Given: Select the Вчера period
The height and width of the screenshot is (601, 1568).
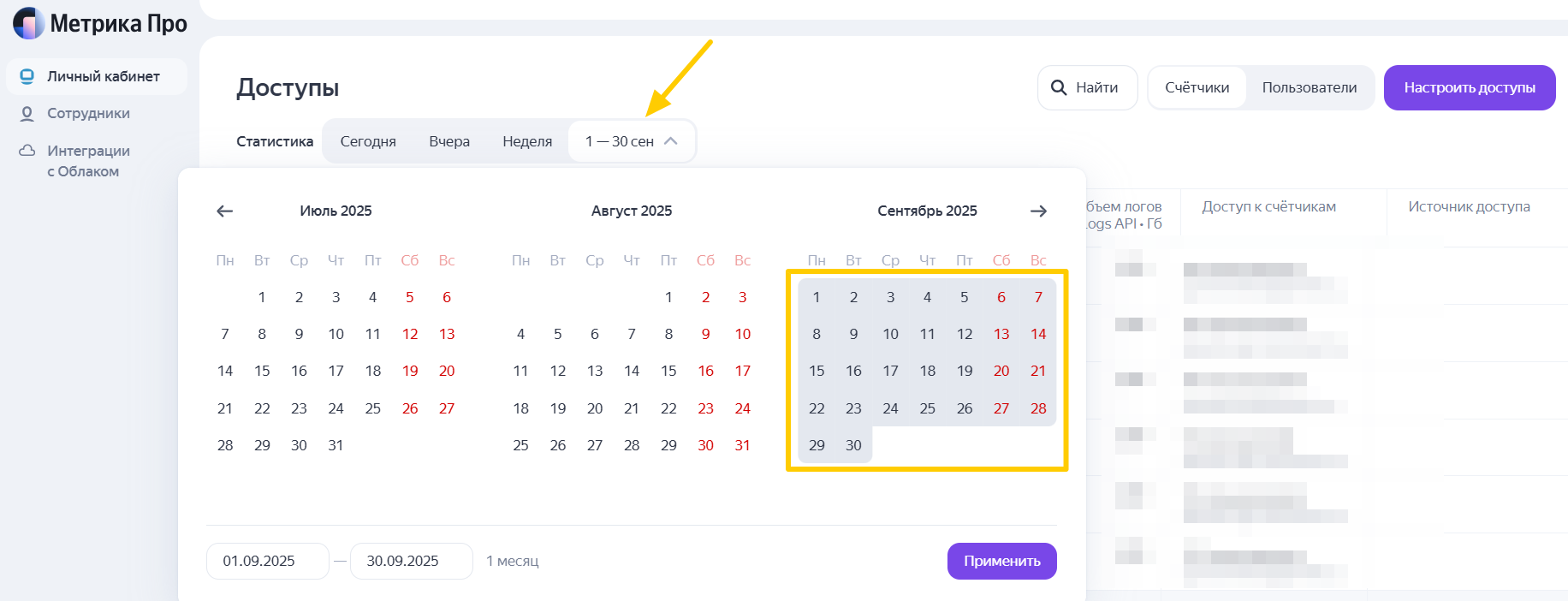Looking at the screenshot, I should 449,141.
